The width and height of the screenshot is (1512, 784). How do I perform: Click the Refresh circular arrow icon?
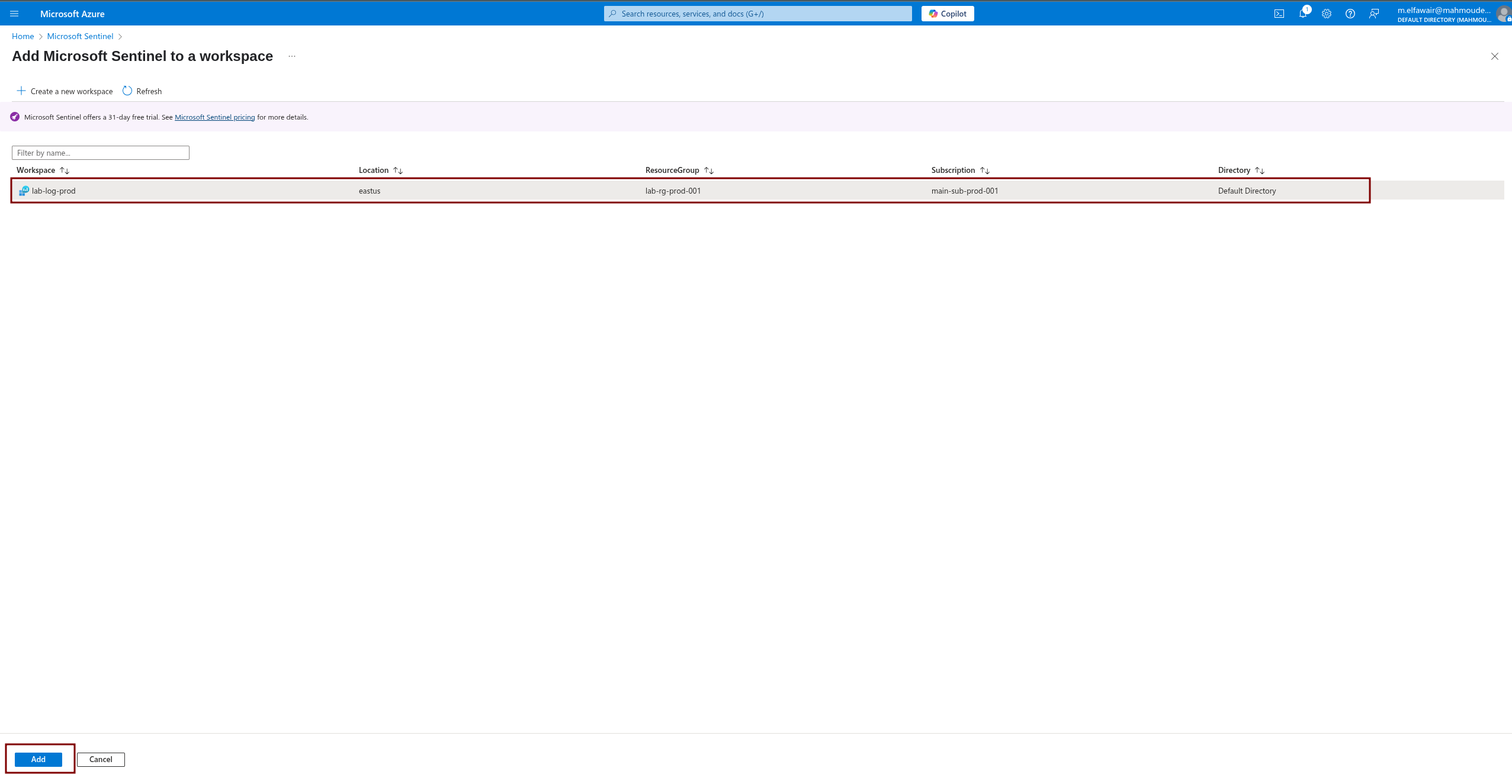[127, 91]
